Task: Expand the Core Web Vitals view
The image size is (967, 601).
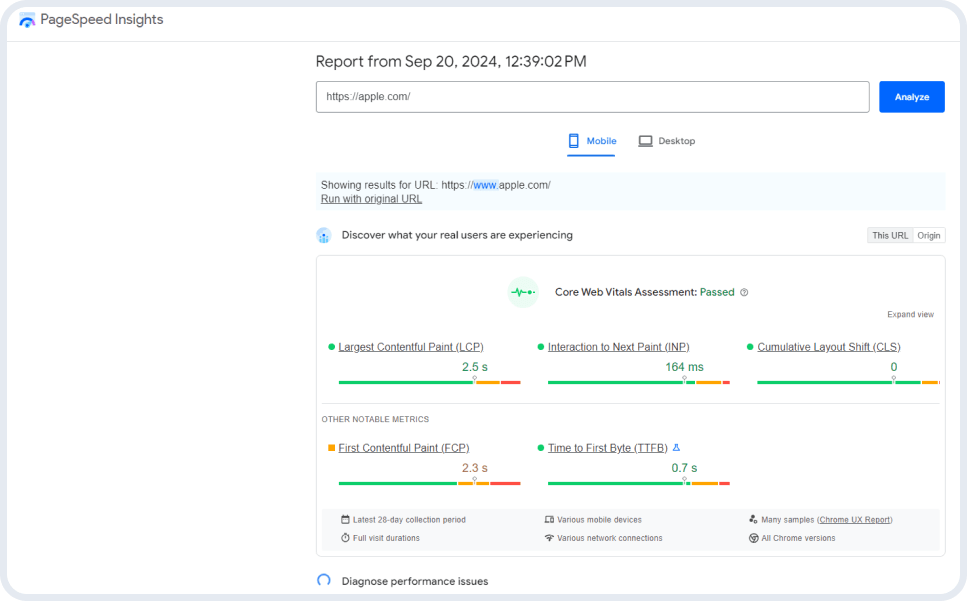Action: (910, 314)
